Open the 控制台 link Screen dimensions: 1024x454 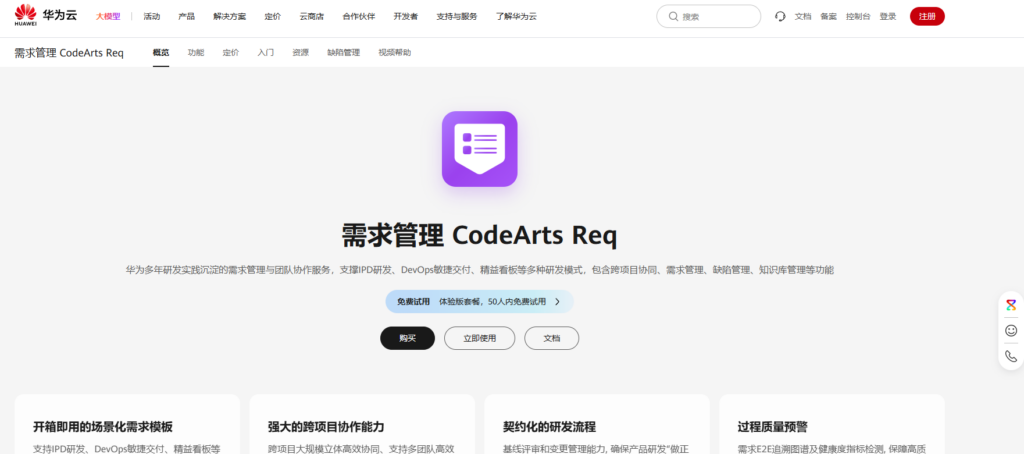point(858,16)
